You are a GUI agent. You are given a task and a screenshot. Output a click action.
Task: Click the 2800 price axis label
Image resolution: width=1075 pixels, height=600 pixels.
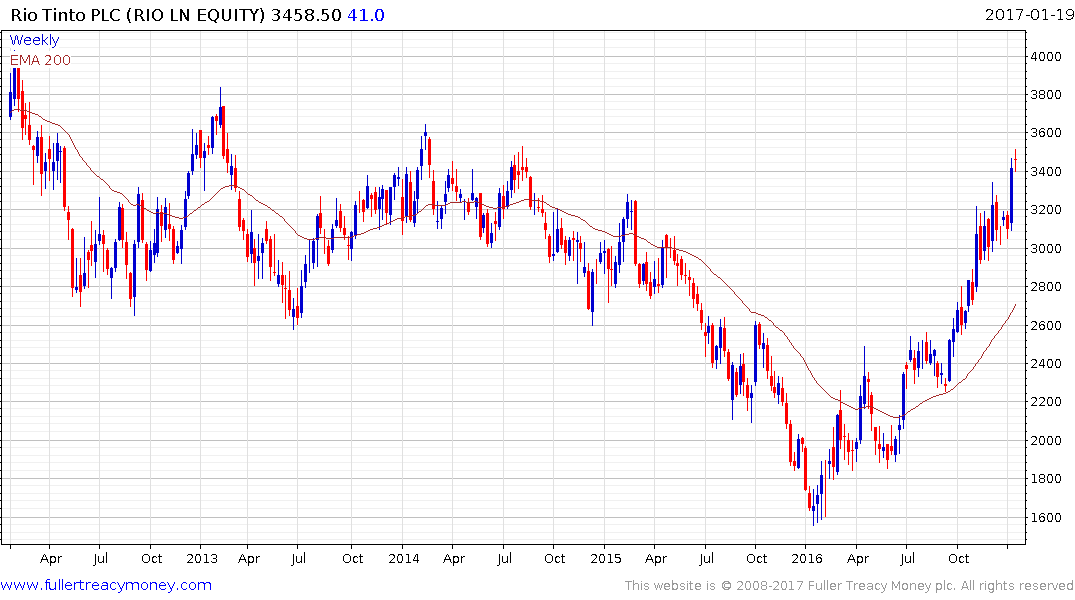tap(1046, 287)
